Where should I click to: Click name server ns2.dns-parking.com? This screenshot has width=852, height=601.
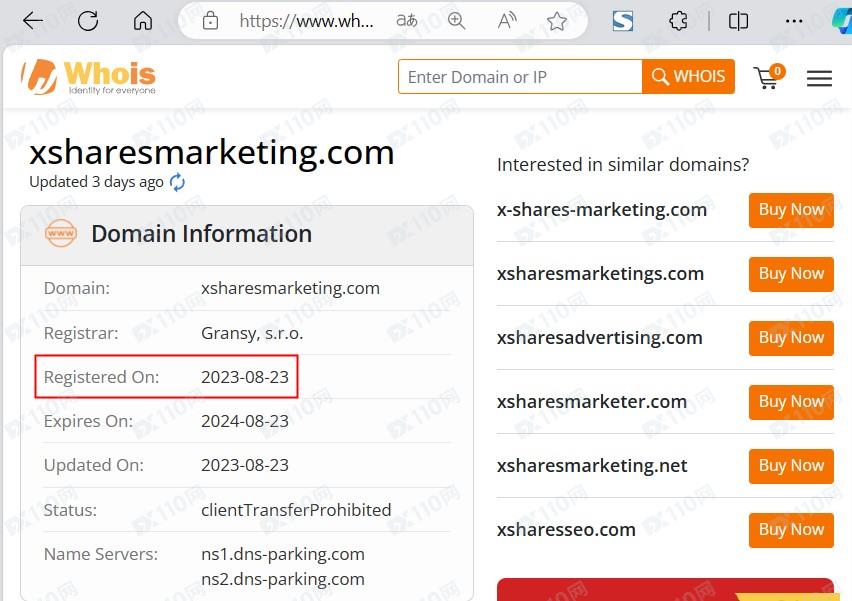tap(283, 579)
